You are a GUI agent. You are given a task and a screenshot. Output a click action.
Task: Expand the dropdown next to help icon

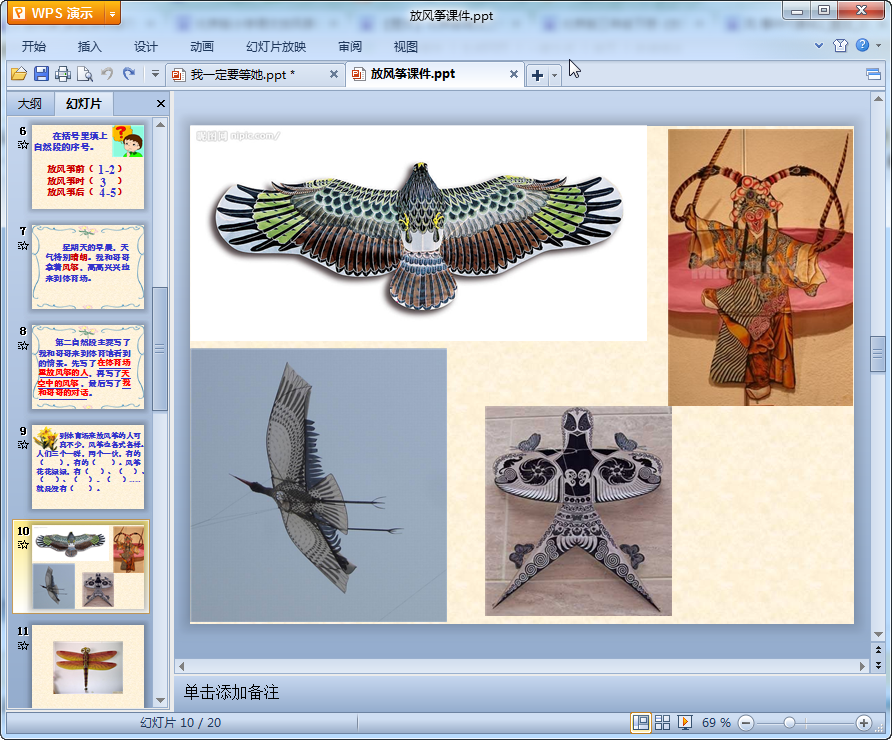click(x=878, y=46)
